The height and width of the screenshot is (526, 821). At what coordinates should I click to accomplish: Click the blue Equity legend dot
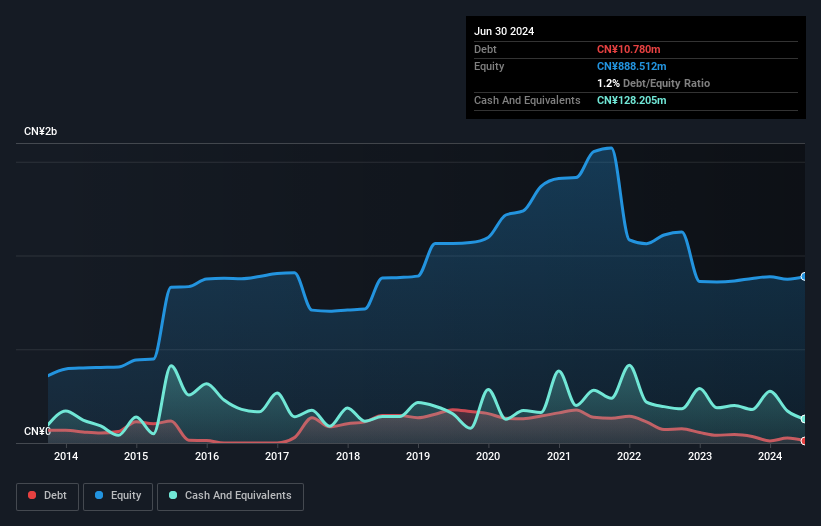pos(99,495)
